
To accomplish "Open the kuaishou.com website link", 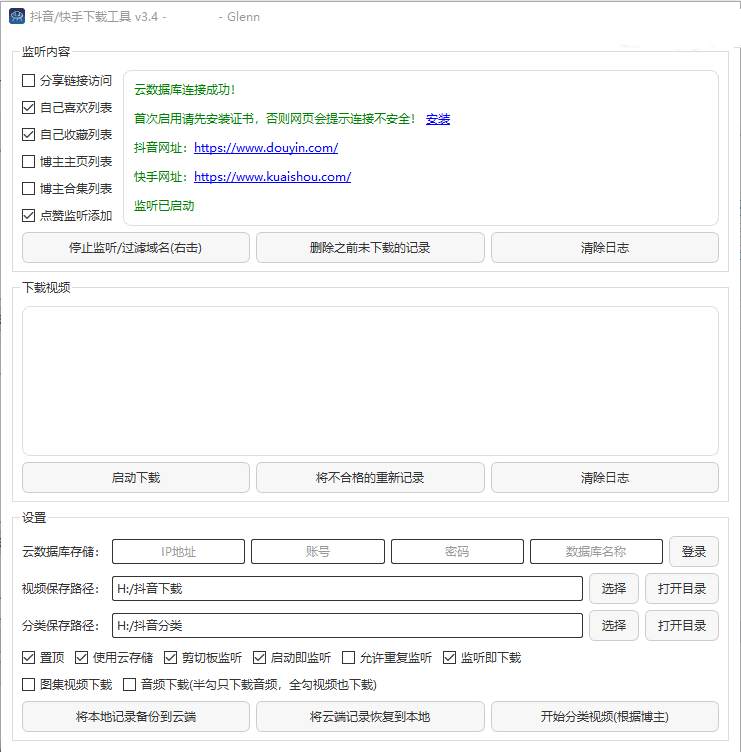I will (272, 177).
